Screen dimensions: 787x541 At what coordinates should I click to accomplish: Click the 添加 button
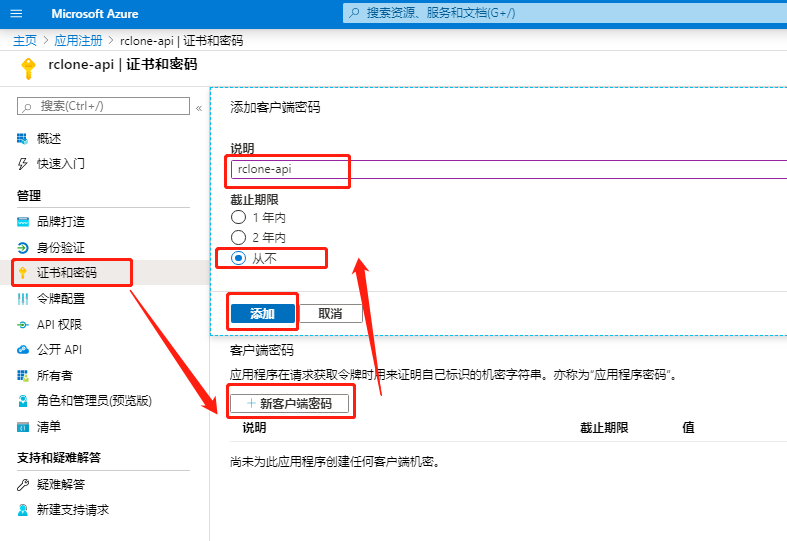[263, 314]
